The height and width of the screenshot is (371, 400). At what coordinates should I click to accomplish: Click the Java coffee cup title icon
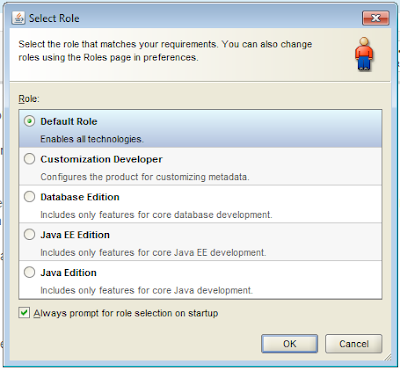[x=19, y=18]
